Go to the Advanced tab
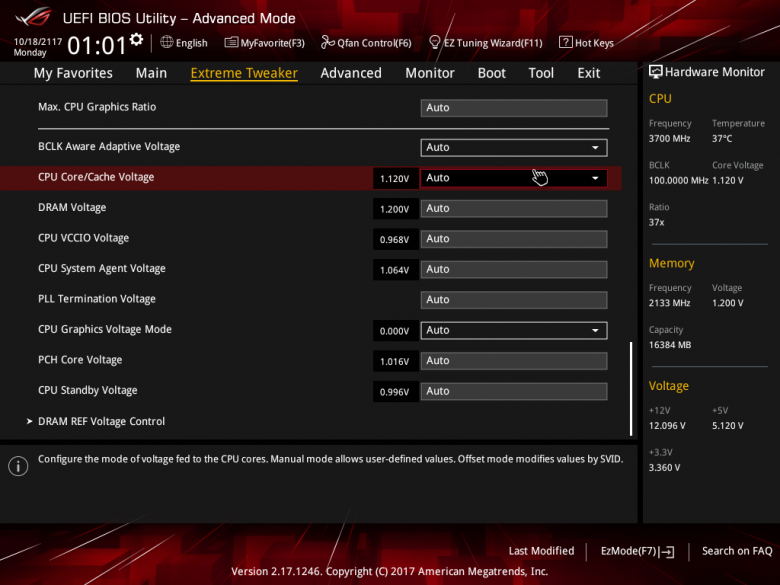 point(351,73)
